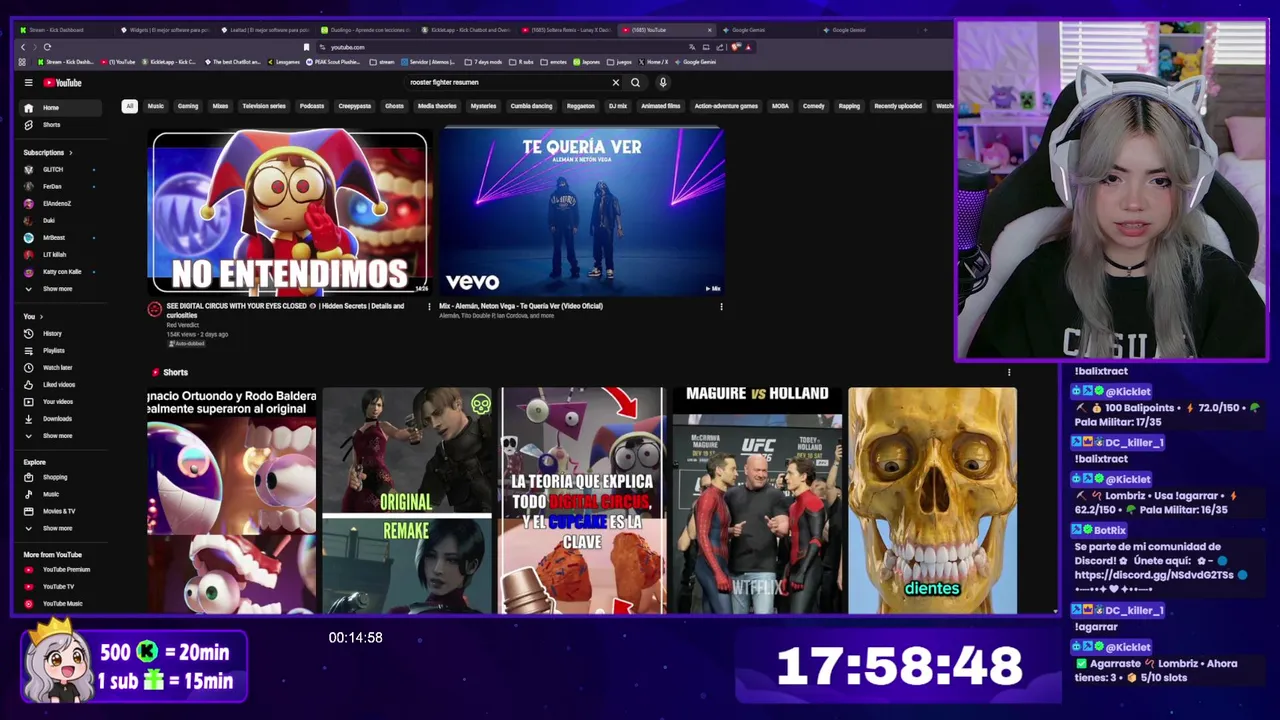
Task: Open the Original vs Remake short
Action: tap(407, 500)
